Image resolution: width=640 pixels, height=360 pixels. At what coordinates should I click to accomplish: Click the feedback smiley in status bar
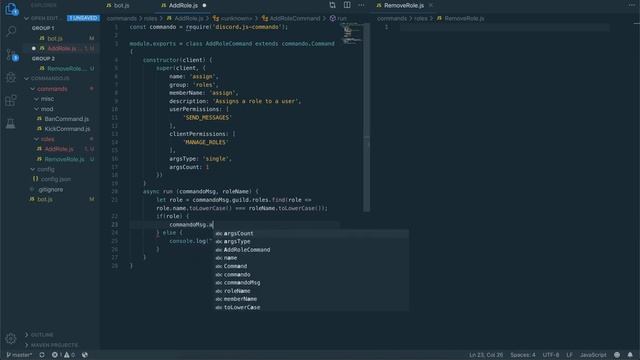click(x=617, y=355)
